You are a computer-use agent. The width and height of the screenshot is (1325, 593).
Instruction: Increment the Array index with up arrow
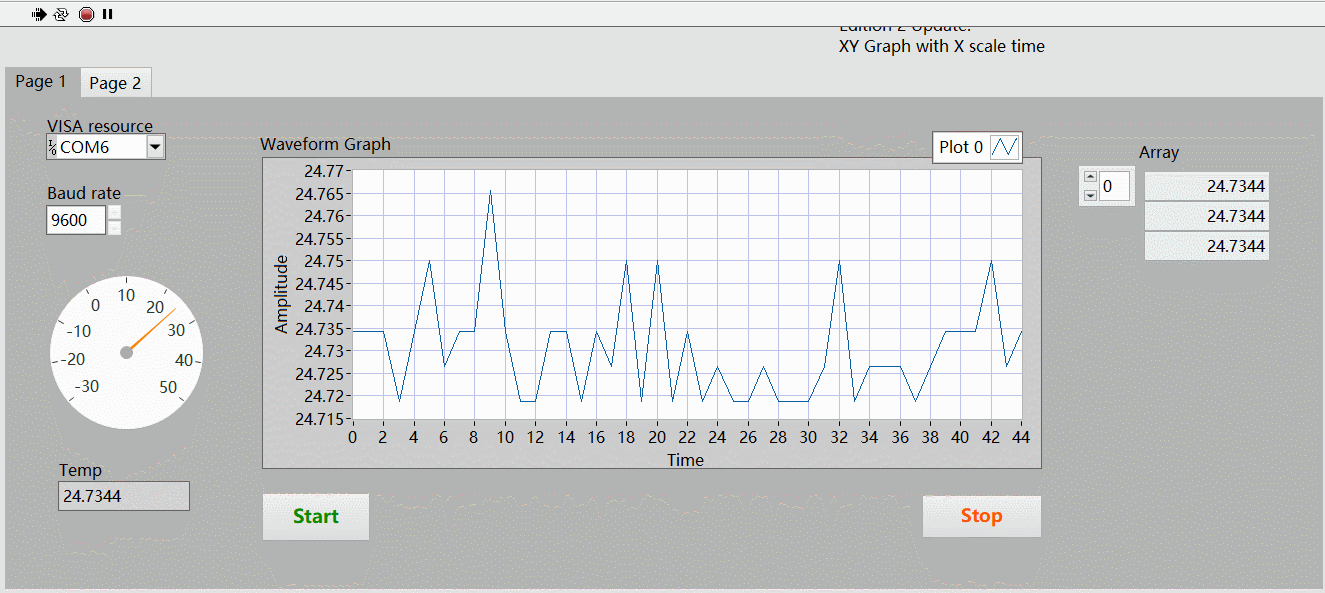[1090, 179]
